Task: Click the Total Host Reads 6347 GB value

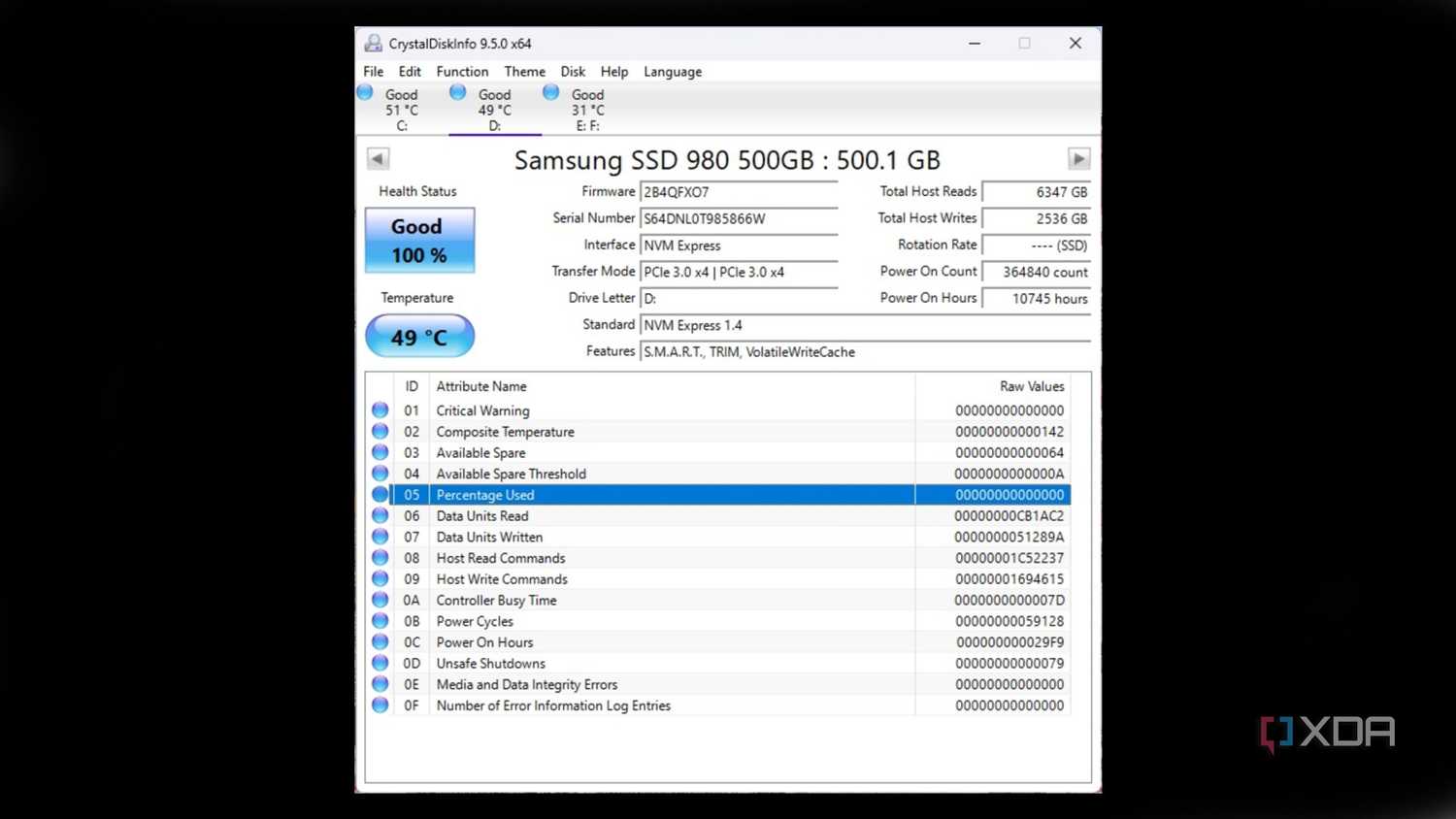Action: tap(1036, 192)
